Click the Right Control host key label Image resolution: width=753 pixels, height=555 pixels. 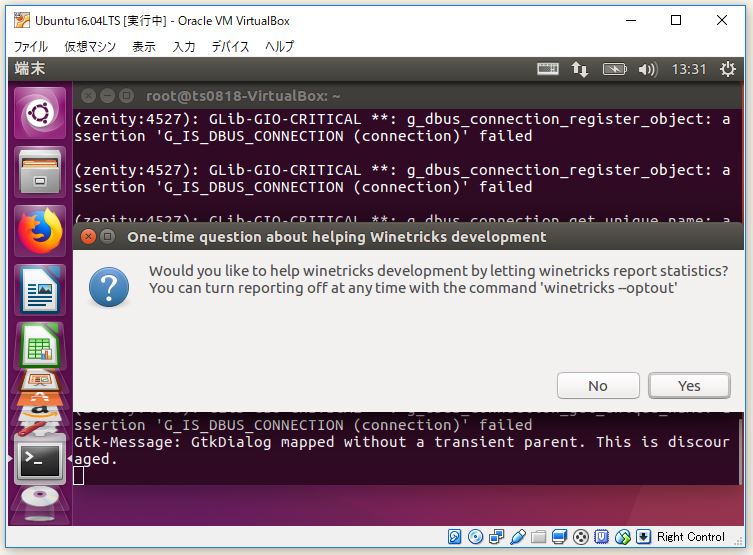coord(691,537)
